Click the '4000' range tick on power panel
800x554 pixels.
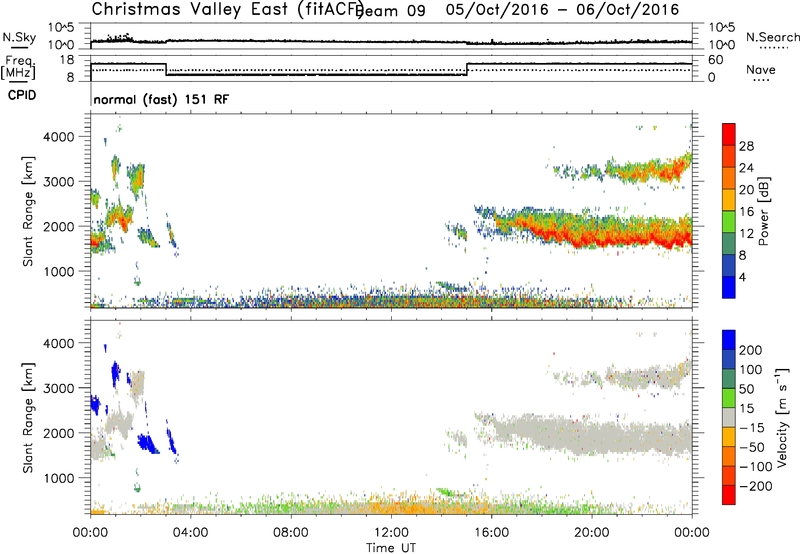point(59,137)
